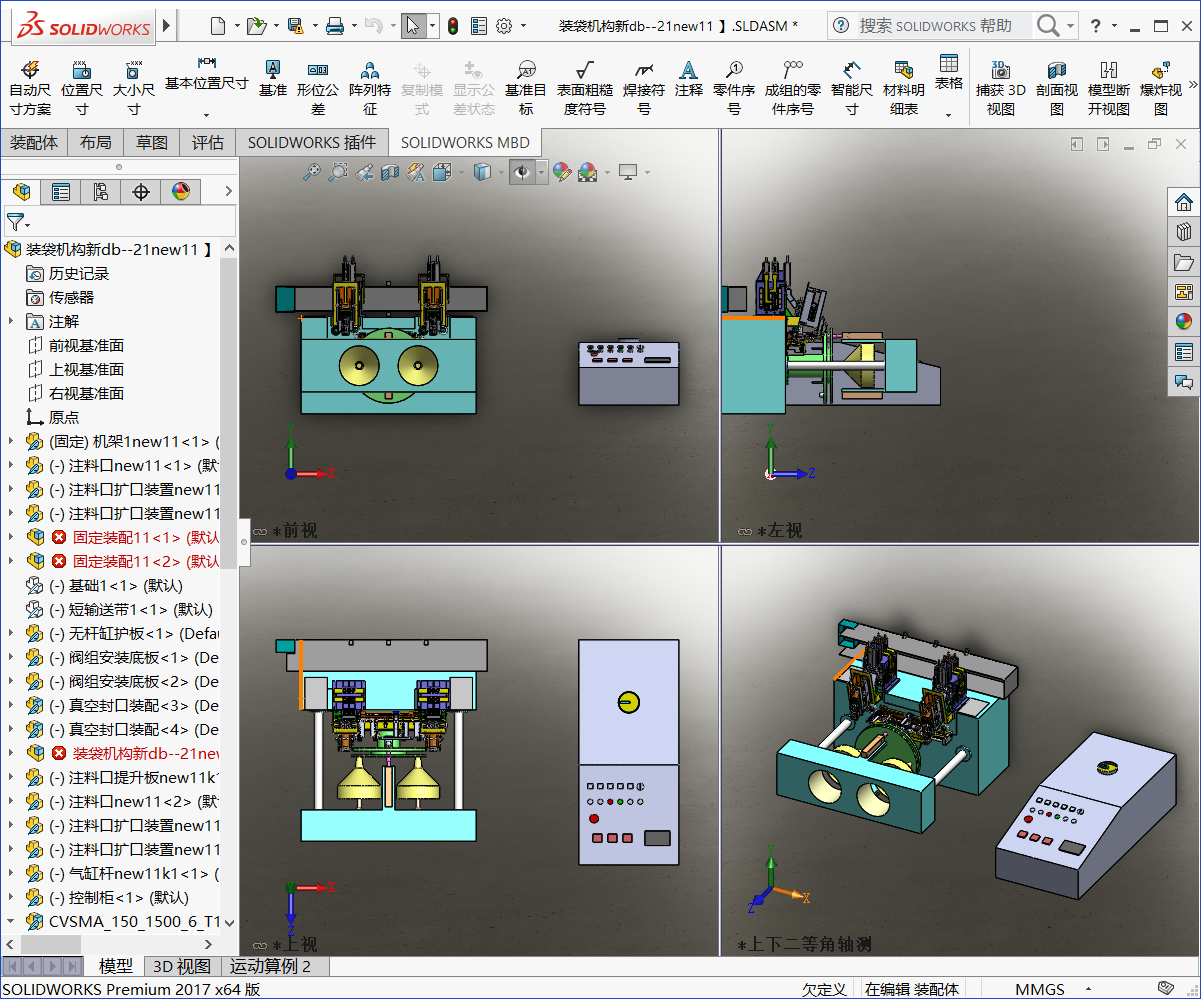Open the 自动尺寸方案 auto dimension scheme tool
Image resolution: width=1201 pixels, height=999 pixels.
(29, 87)
